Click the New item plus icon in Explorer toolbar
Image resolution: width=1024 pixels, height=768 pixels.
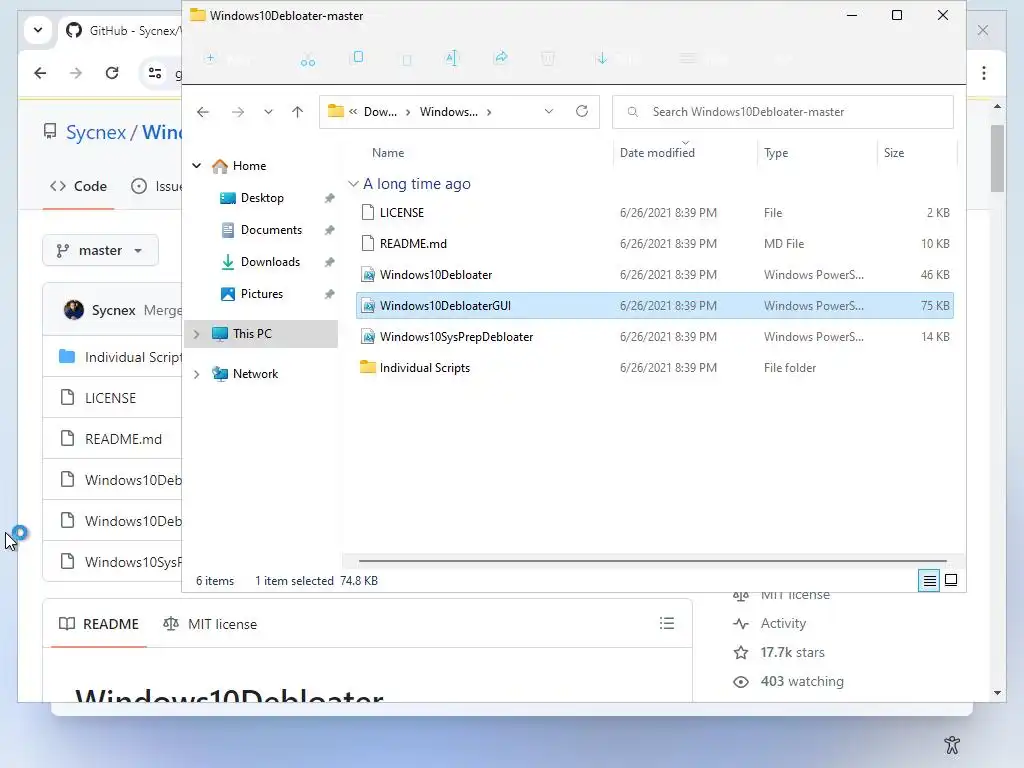click(x=210, y=58)
